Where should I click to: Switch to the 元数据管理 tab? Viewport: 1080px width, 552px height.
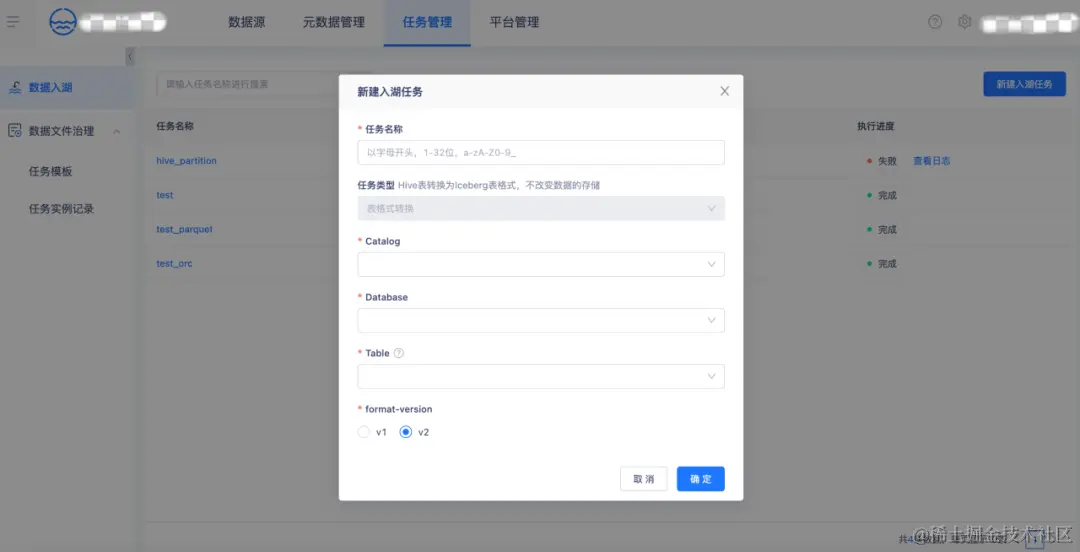coord(333,22)
